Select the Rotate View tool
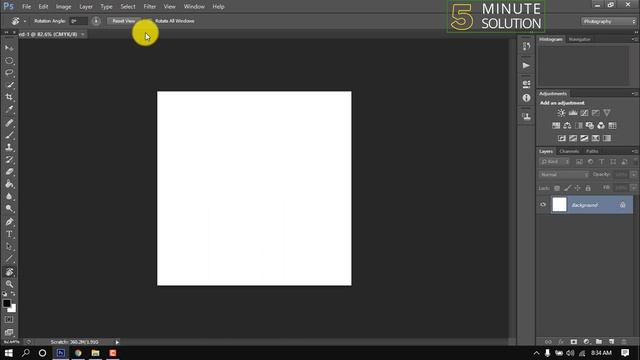The image size is (640, 360). pyautogui.click(x=9, y=272)
